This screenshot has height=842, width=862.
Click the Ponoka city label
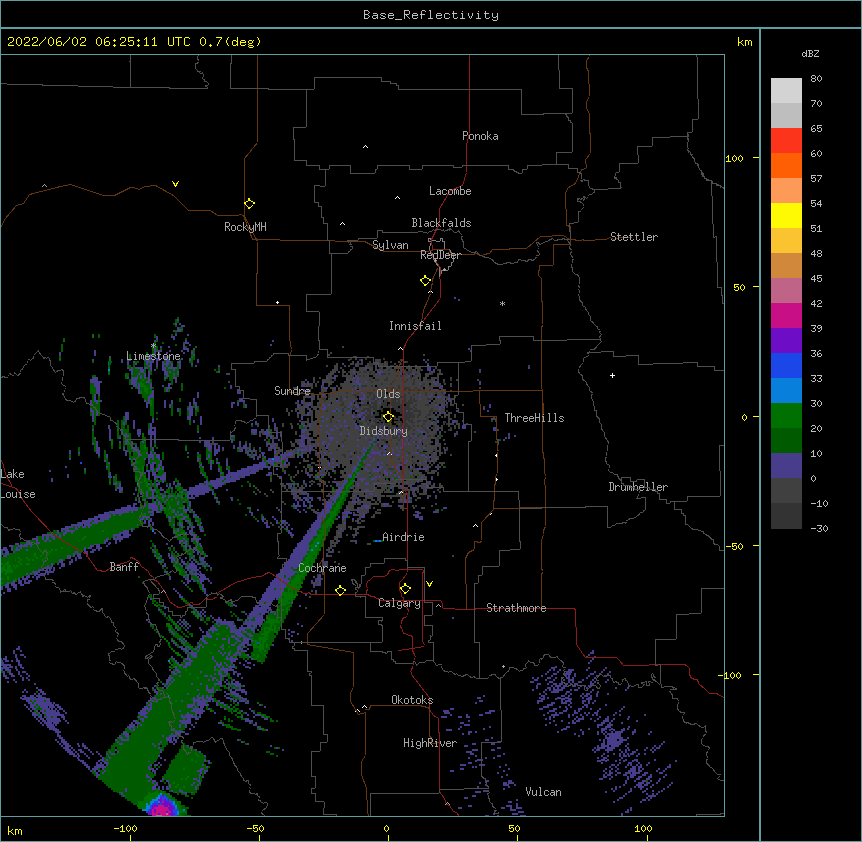tap(480, 136)
